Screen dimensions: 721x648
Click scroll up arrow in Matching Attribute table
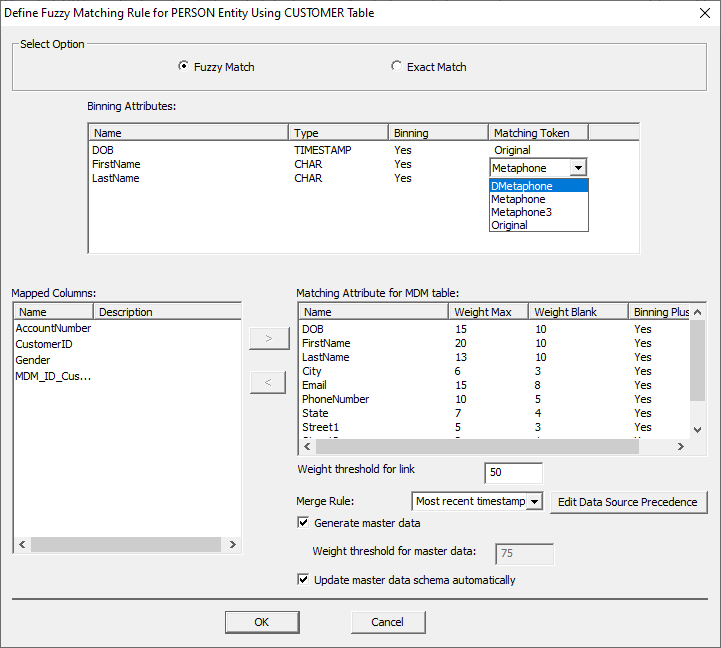point(697,312)
